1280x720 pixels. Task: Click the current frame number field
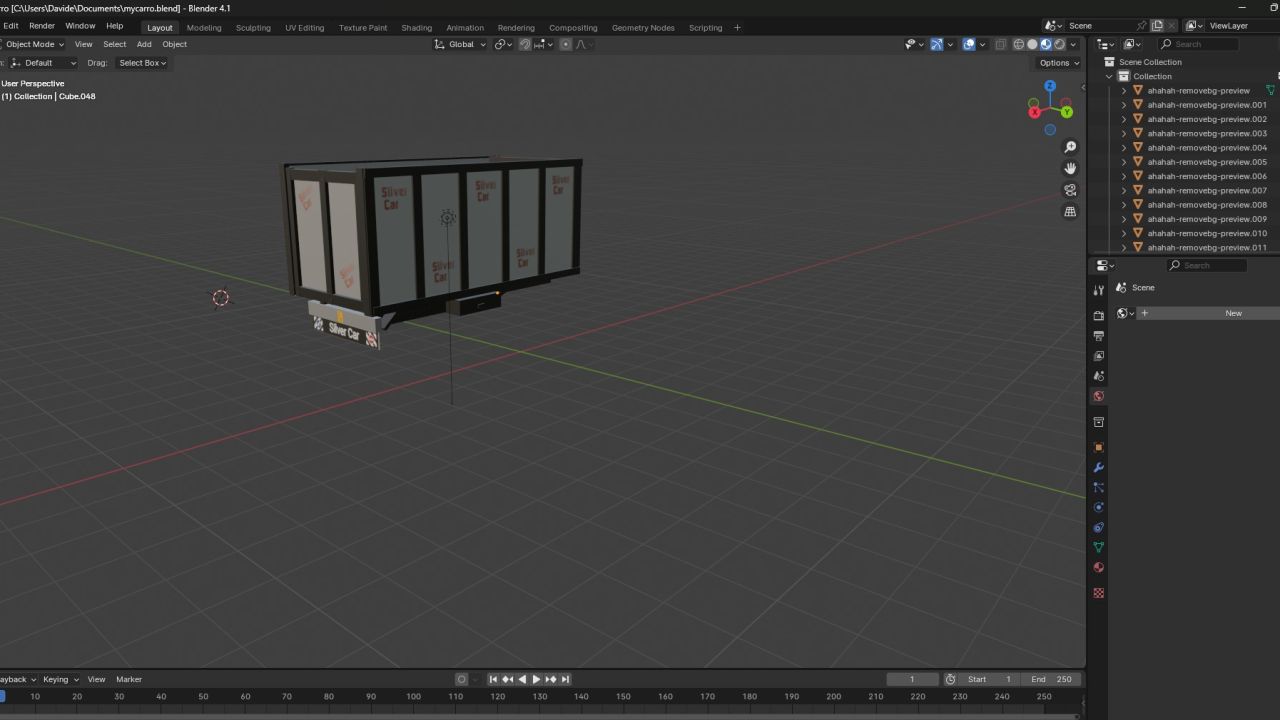pyautogui.click(x=912, y=679)
